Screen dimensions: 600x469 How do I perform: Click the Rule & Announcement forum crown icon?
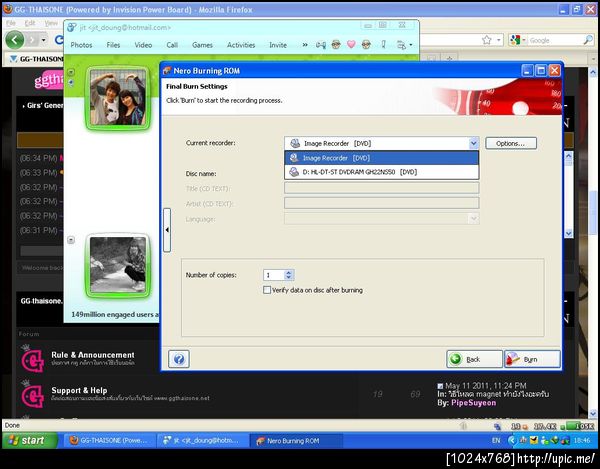tap(33, 359)
